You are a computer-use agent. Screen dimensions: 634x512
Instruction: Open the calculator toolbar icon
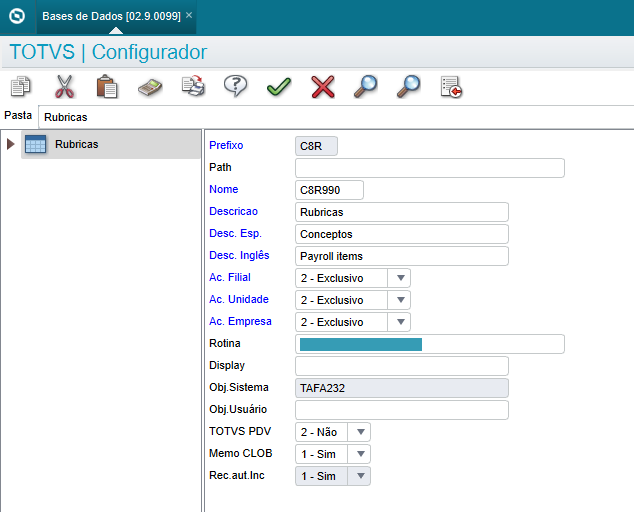(150, 87)
